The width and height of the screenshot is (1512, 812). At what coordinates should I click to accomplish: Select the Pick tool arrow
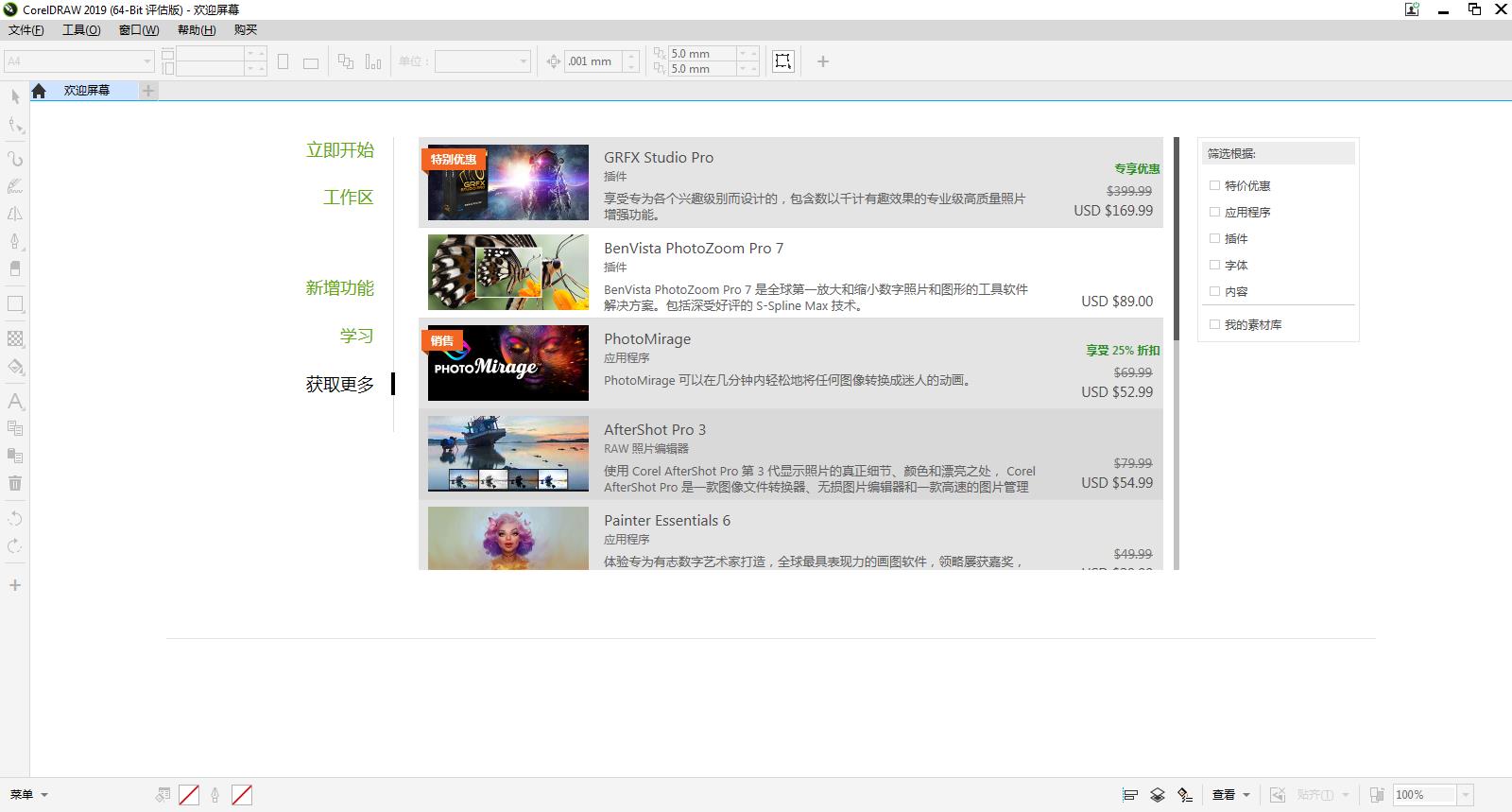click(15, 96)
